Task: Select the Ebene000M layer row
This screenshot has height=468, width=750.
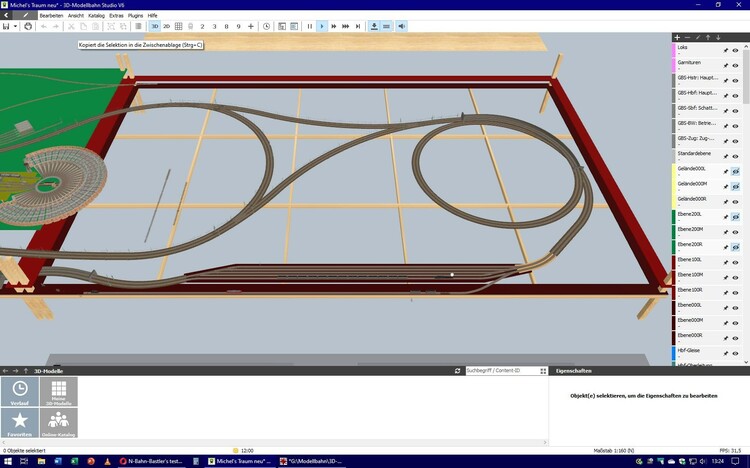Action: coord(707,323)
